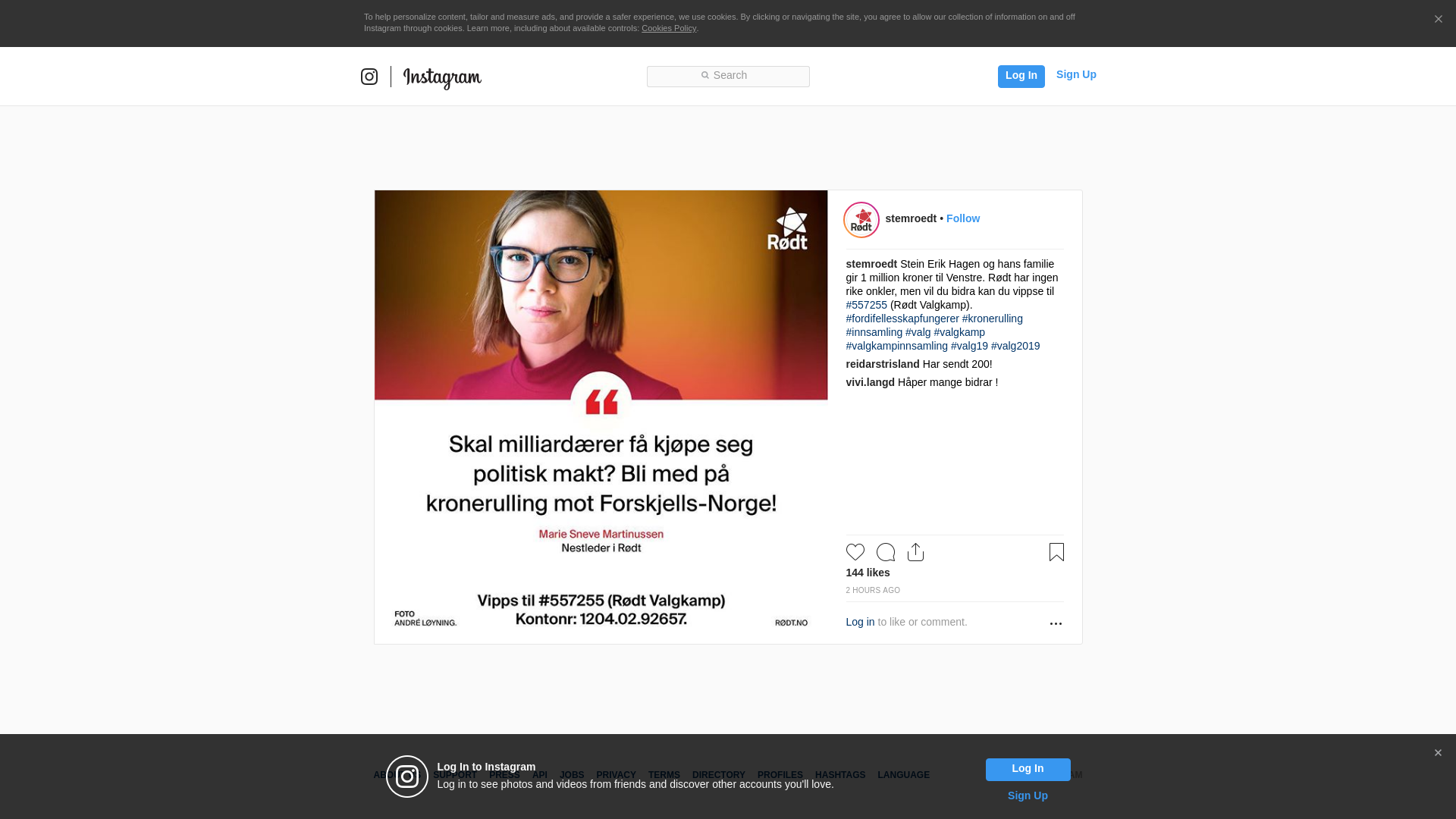1456x819 pixels.
Task: Open the three-dot more options menu
Action: [x=1056, y=623]
